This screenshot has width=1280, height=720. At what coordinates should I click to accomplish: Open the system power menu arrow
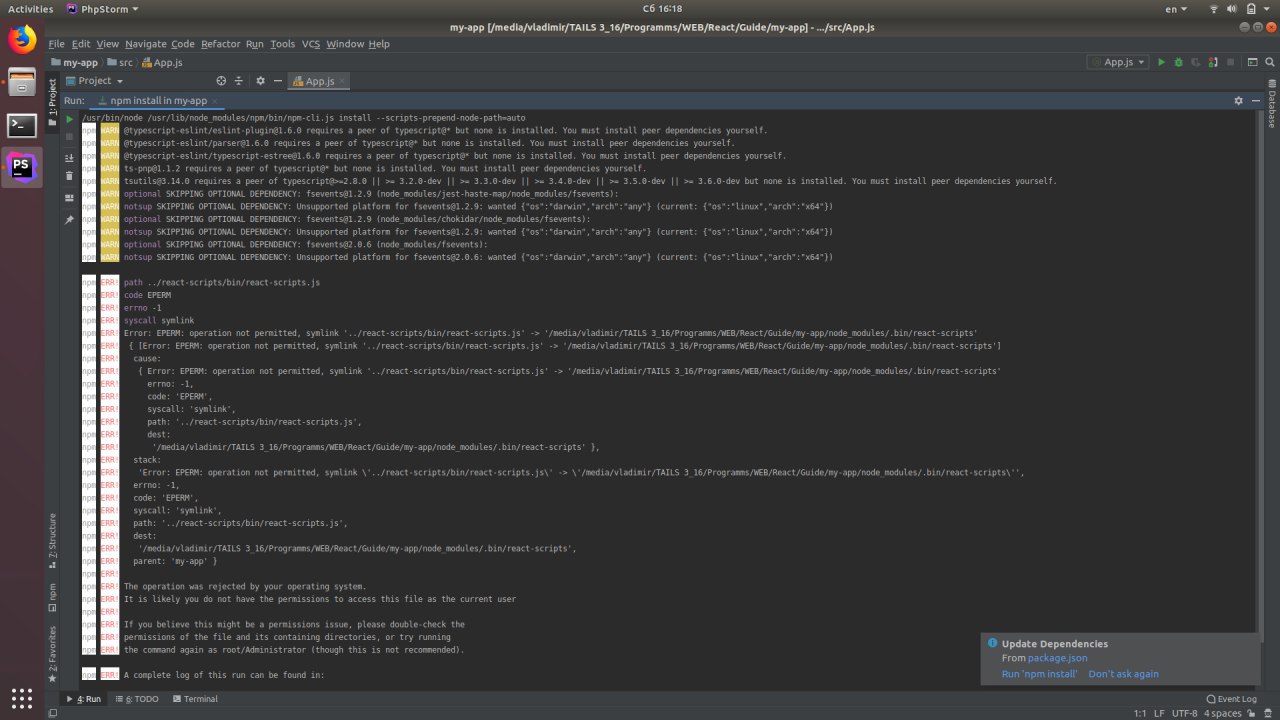(1269, 8)
